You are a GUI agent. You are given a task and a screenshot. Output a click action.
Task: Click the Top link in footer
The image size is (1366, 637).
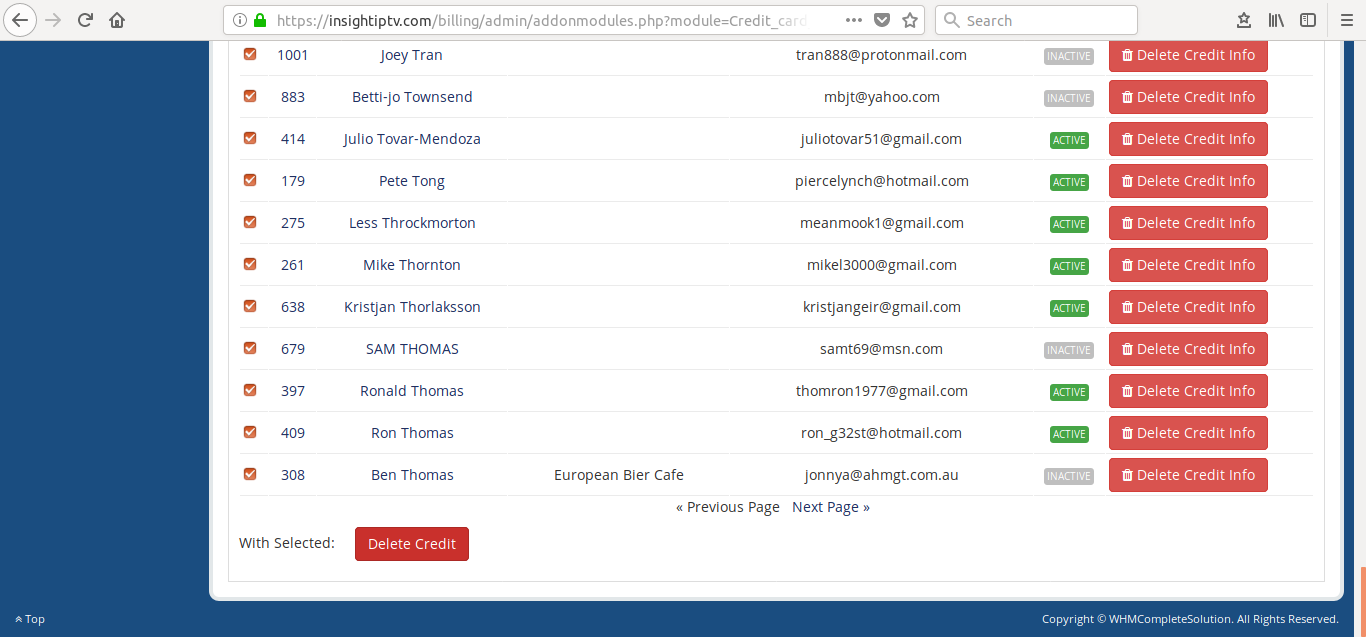click(30, 619)
